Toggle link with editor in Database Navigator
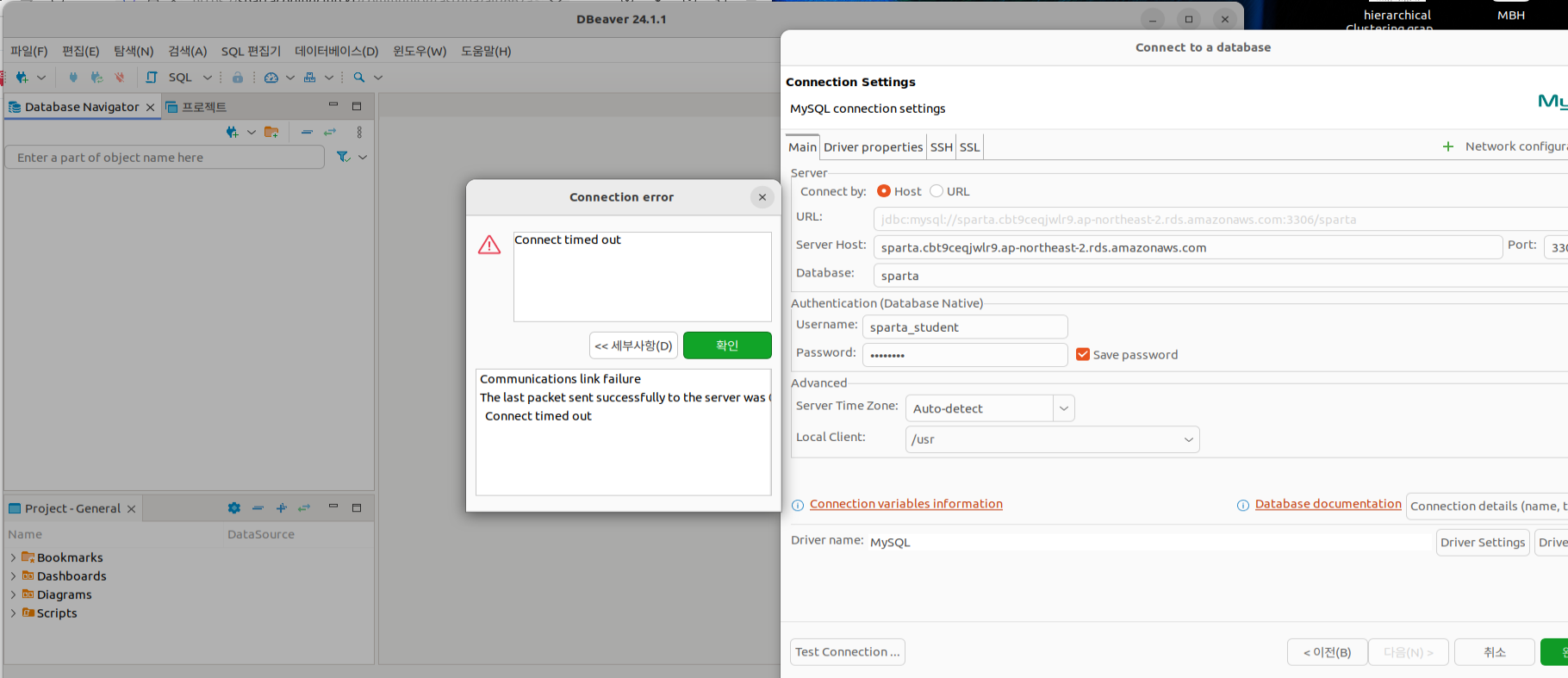 (330, 132)
